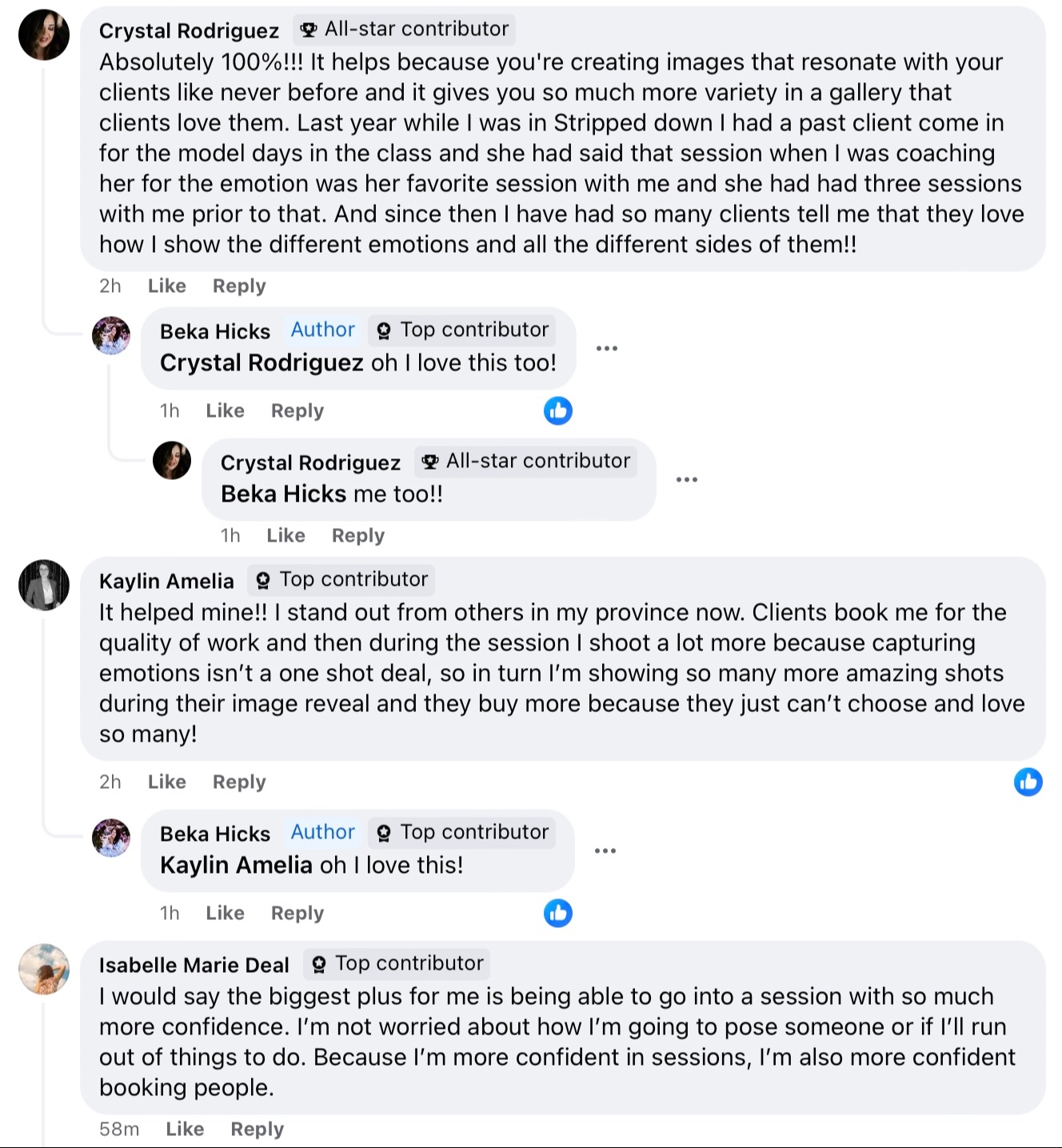Image resolution: width=1062 pixels, height=1148 pixels.
Task: Open three-dot menu on Crystal's 'me too' reply
Action: point(687,479)
